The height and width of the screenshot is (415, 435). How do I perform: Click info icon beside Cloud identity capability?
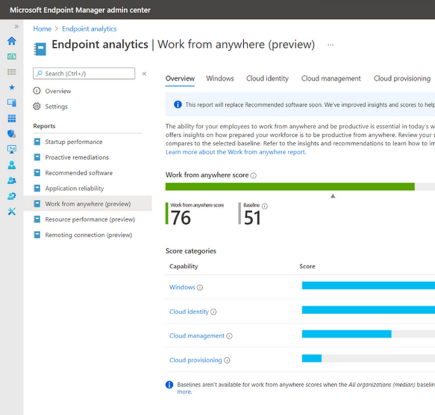(x=213, y=312)
